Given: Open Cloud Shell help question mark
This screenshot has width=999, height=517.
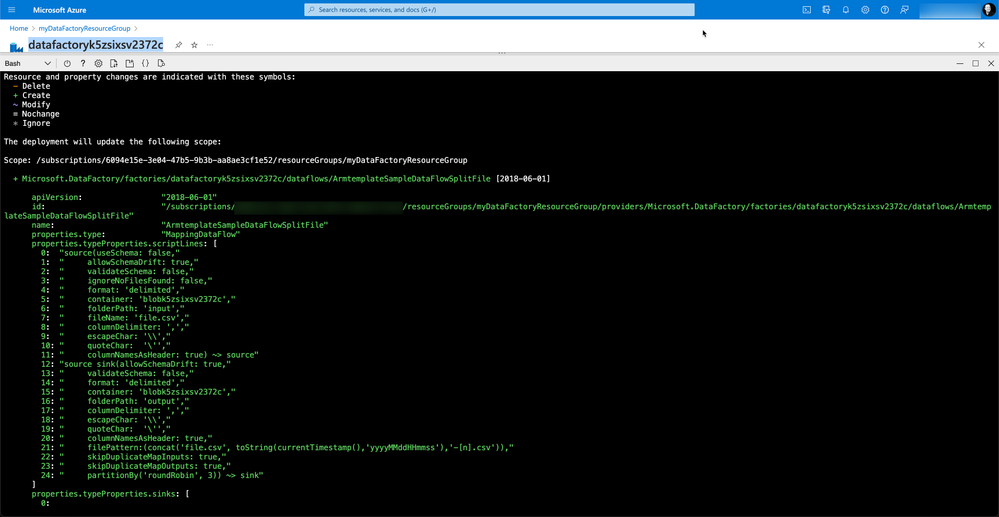Looking at the screenshot, I should point(83,64).
